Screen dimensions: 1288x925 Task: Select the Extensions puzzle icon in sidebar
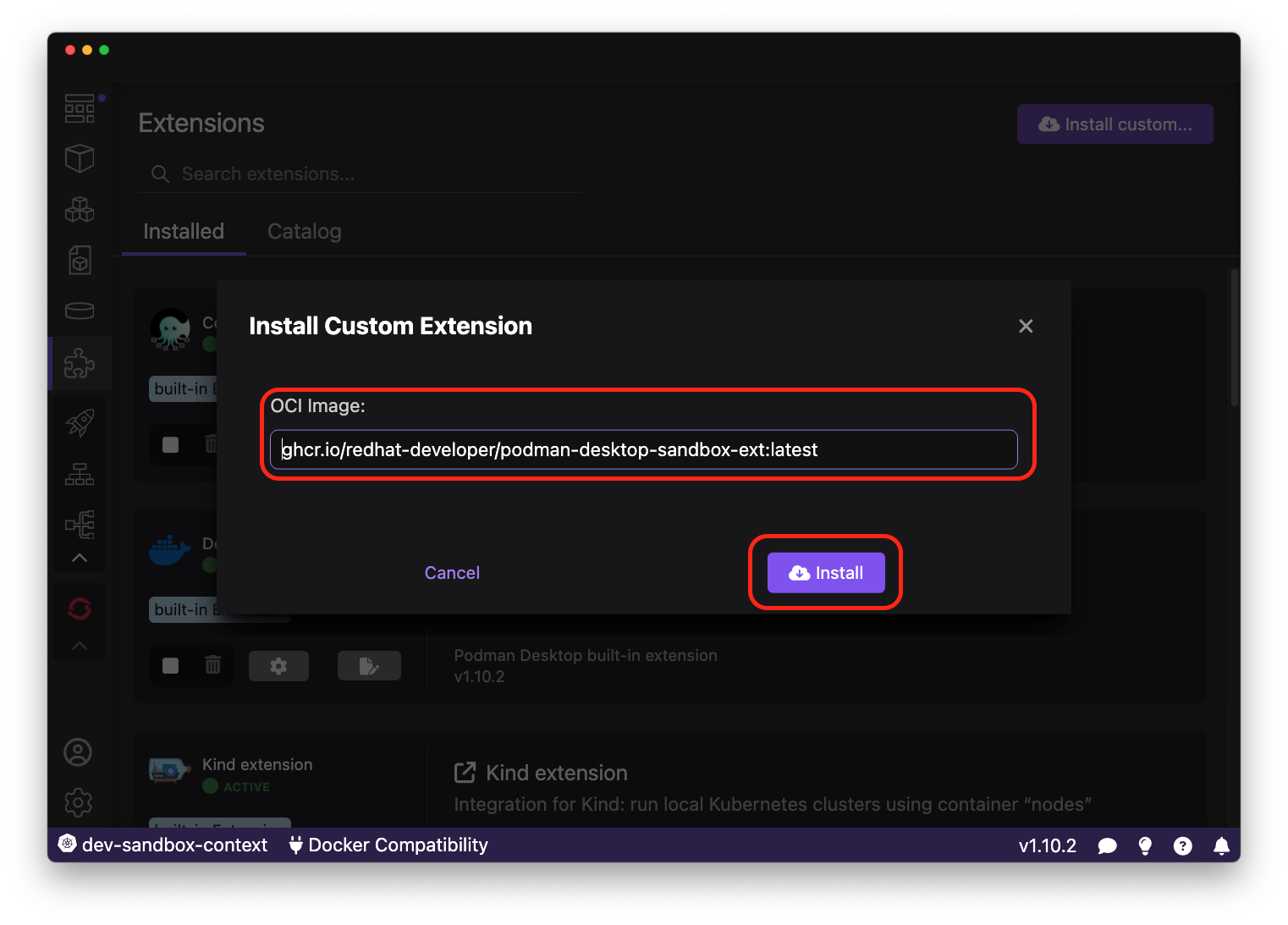coord(80,363)
